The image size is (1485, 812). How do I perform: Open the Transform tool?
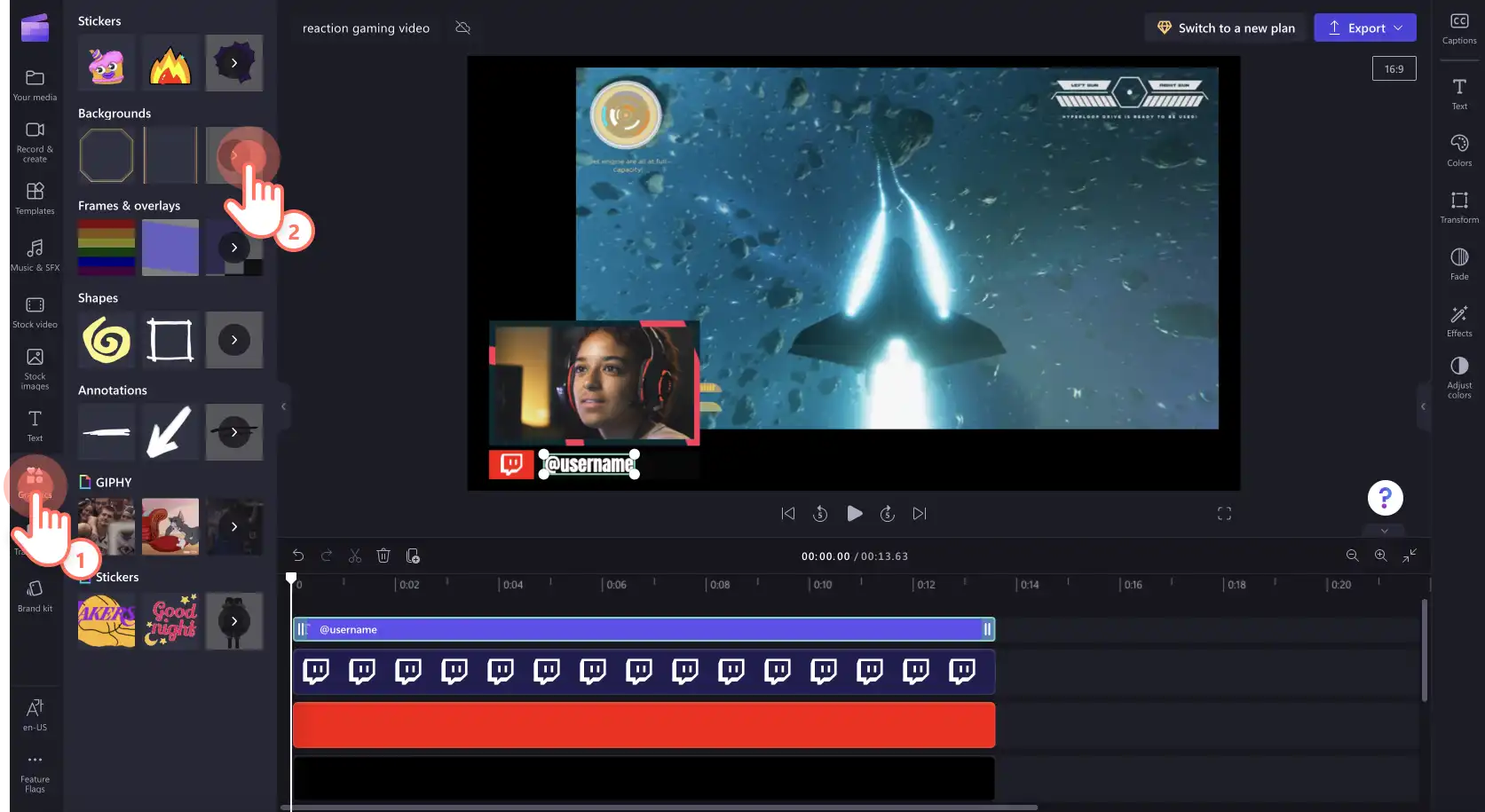pyautogui.click(x=1458, y=207)
